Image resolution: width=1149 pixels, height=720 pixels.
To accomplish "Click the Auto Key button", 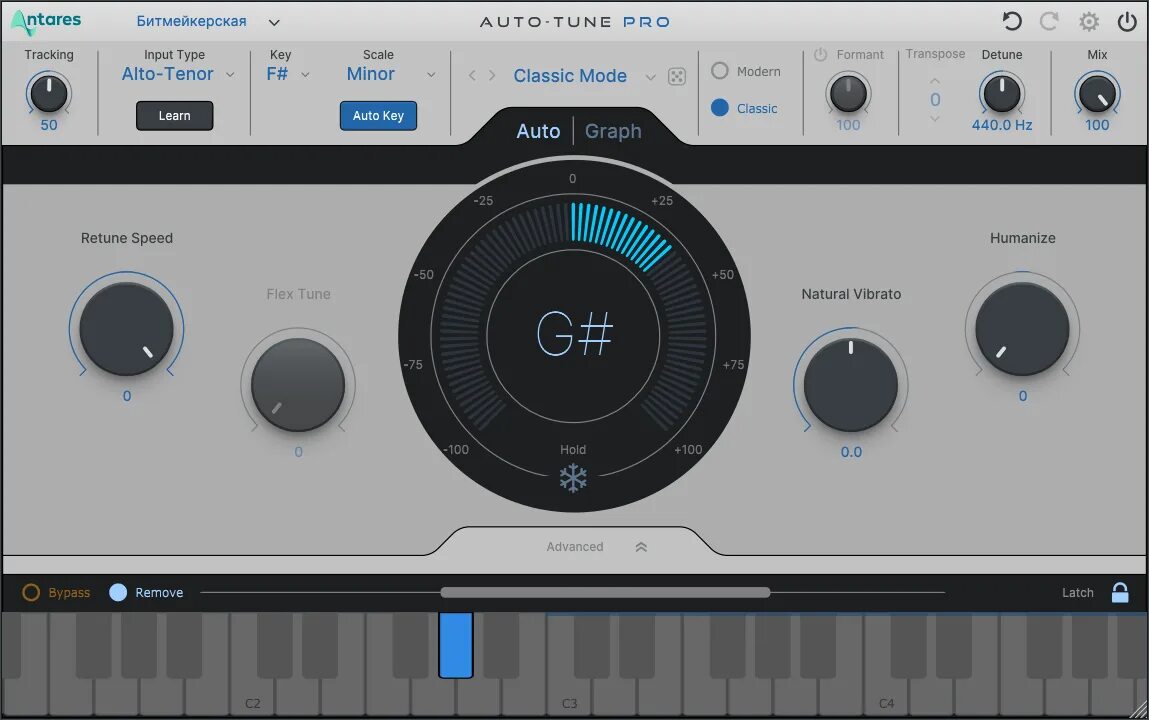I will pos(378,116).
